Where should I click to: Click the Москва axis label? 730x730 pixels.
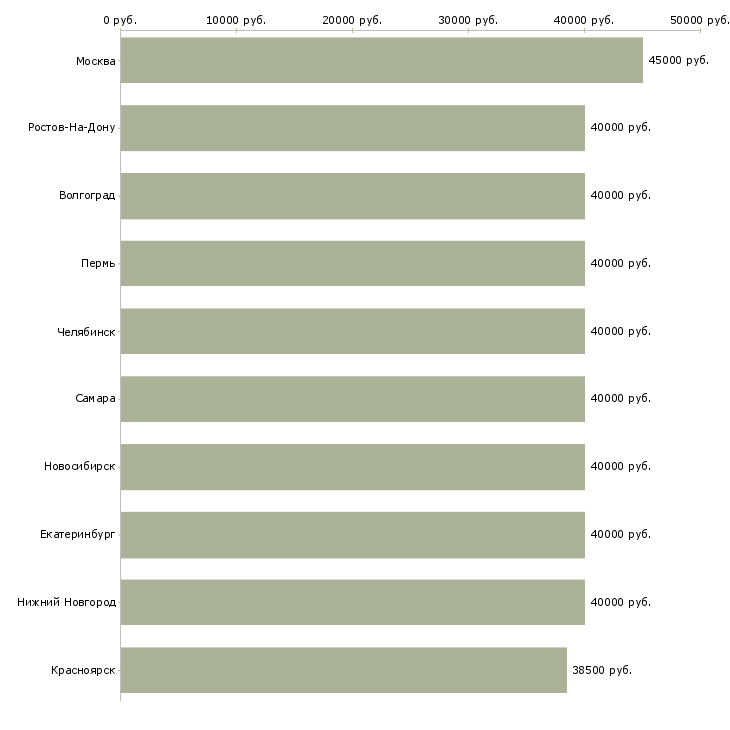click(95, 61)
